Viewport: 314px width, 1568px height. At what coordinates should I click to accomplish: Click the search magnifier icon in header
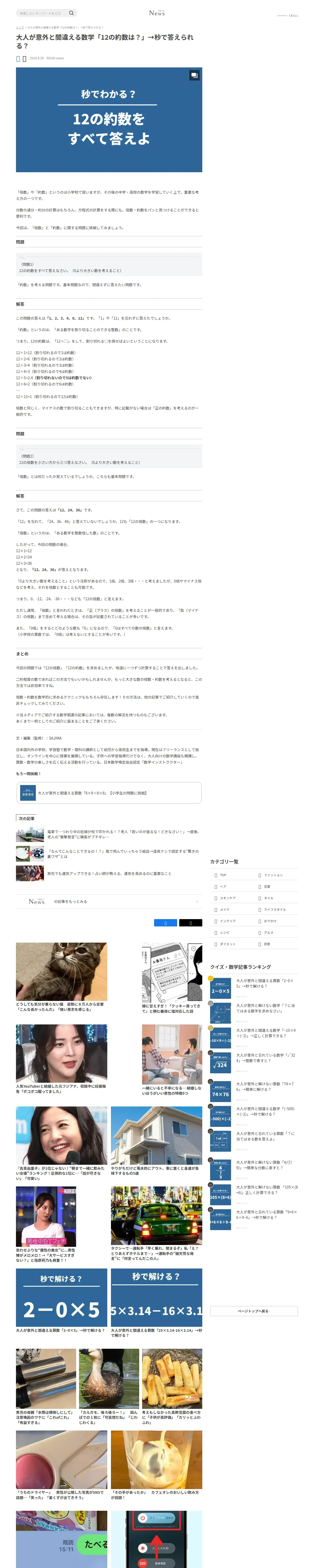click(71, 13)
